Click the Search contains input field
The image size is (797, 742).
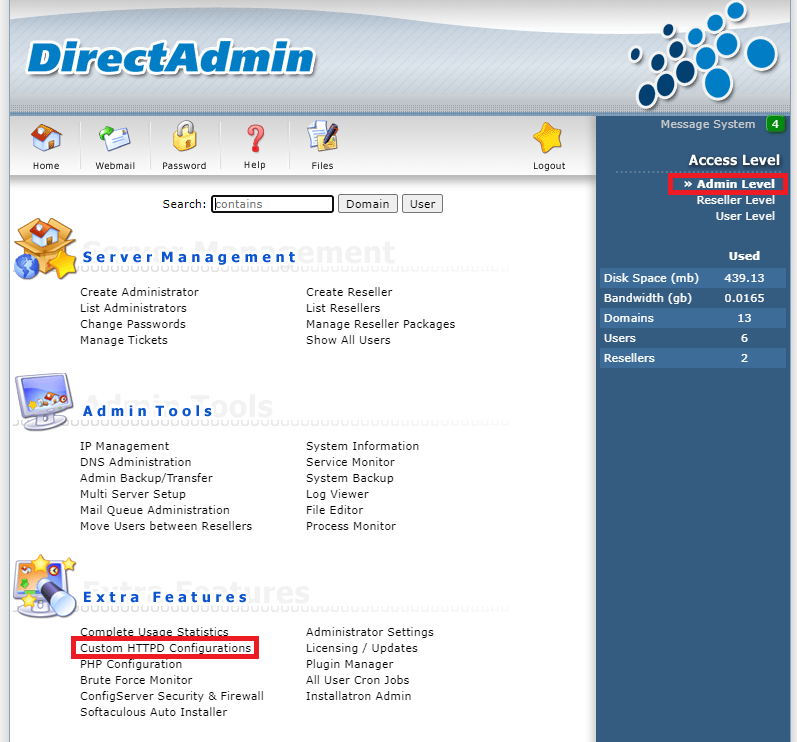(x=272, y=204)
